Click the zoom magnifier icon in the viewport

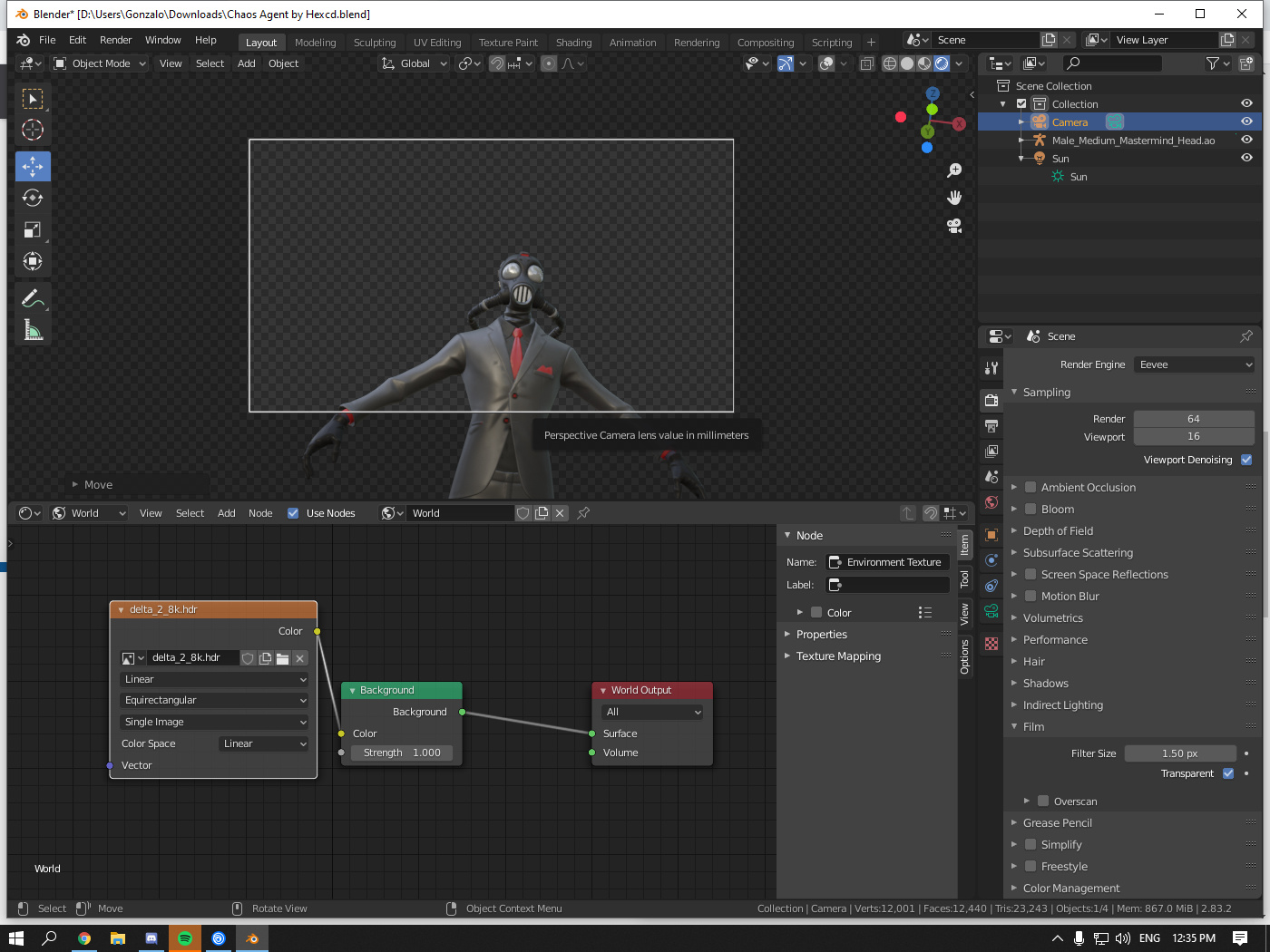click(x=954, y=170)
